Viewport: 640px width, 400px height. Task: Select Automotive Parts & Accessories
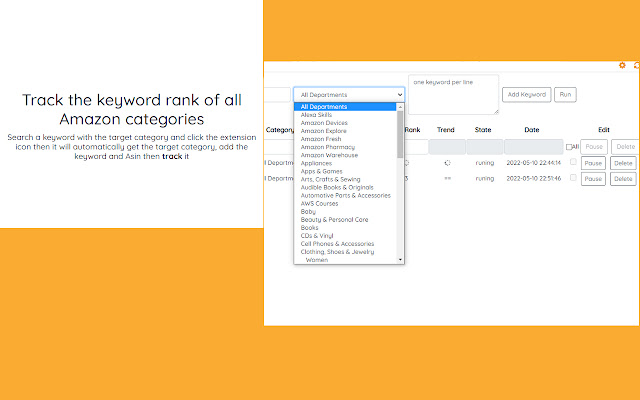[346, 196]
